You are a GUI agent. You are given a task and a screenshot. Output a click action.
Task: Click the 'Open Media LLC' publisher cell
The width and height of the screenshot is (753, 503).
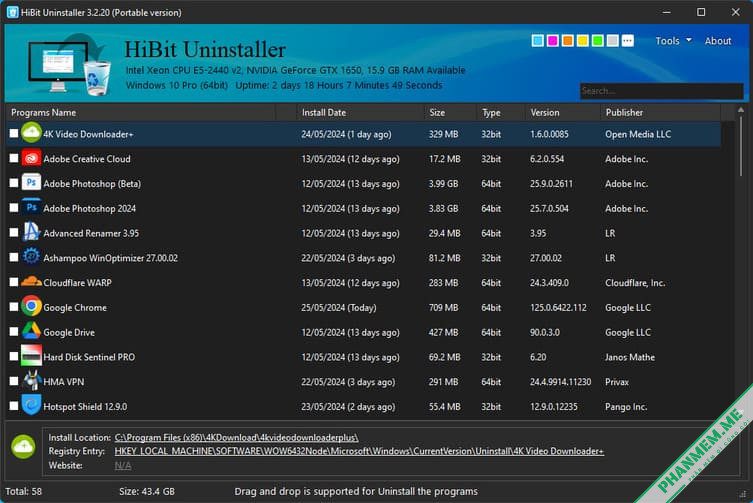click(638, 134)
